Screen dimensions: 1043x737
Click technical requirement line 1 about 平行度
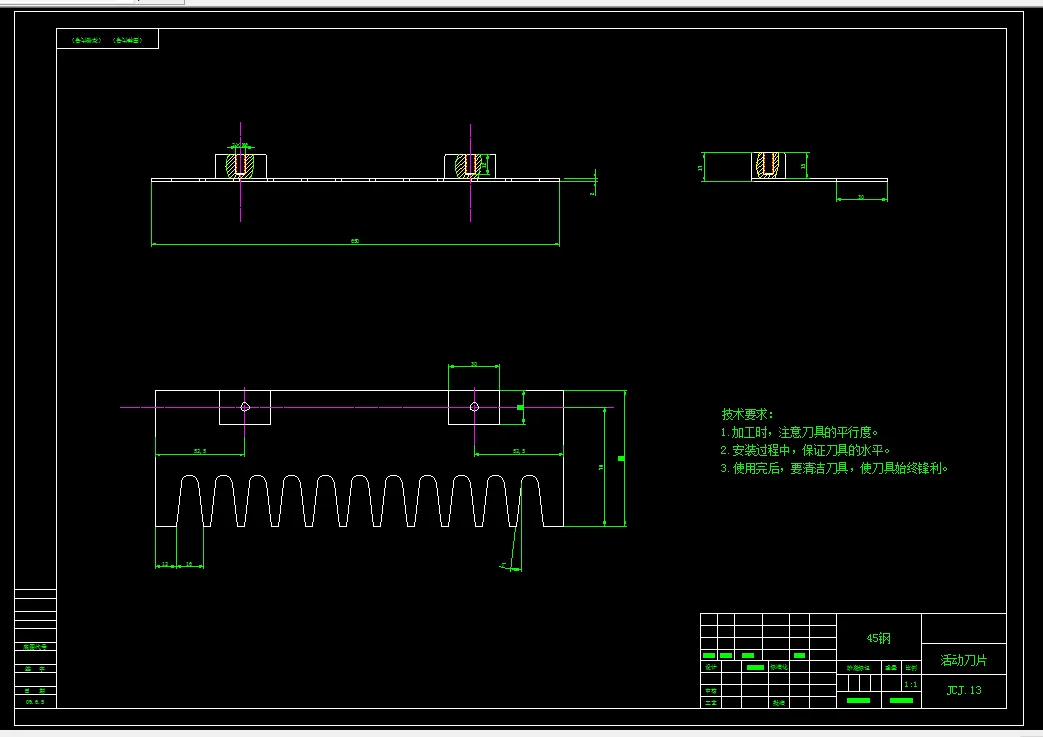coord(799,432)
